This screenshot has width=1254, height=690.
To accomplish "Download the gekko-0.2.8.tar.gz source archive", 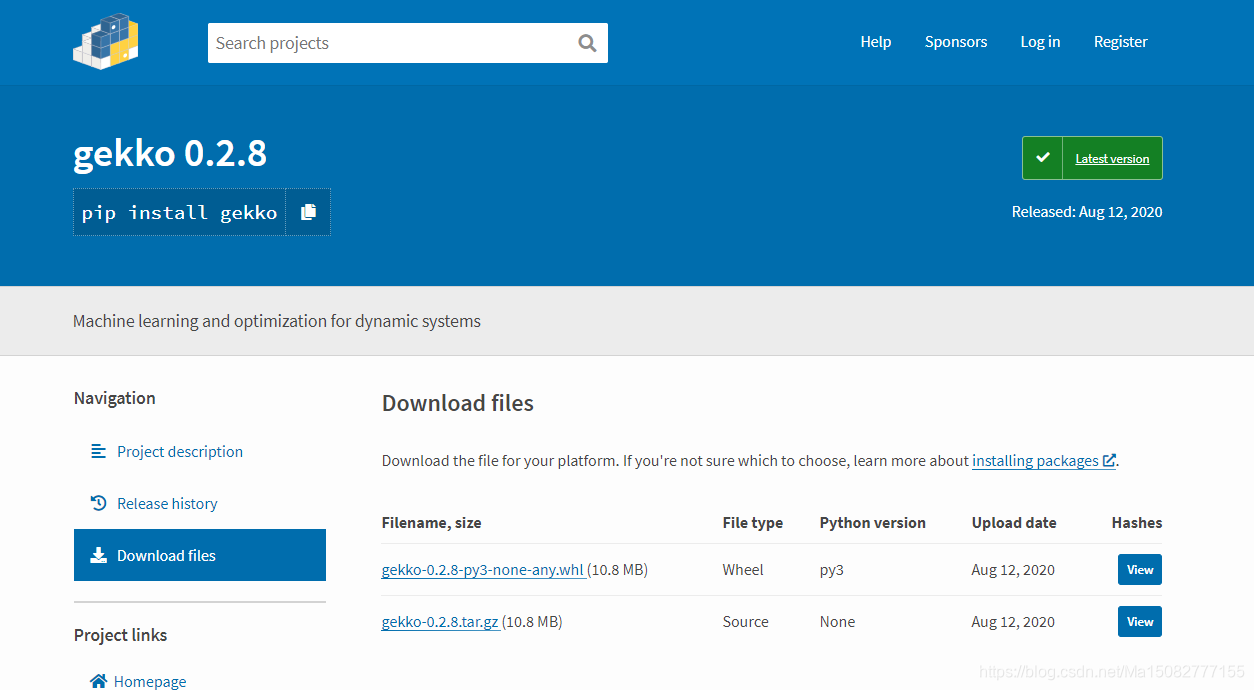I will click(x=440, y=621).
